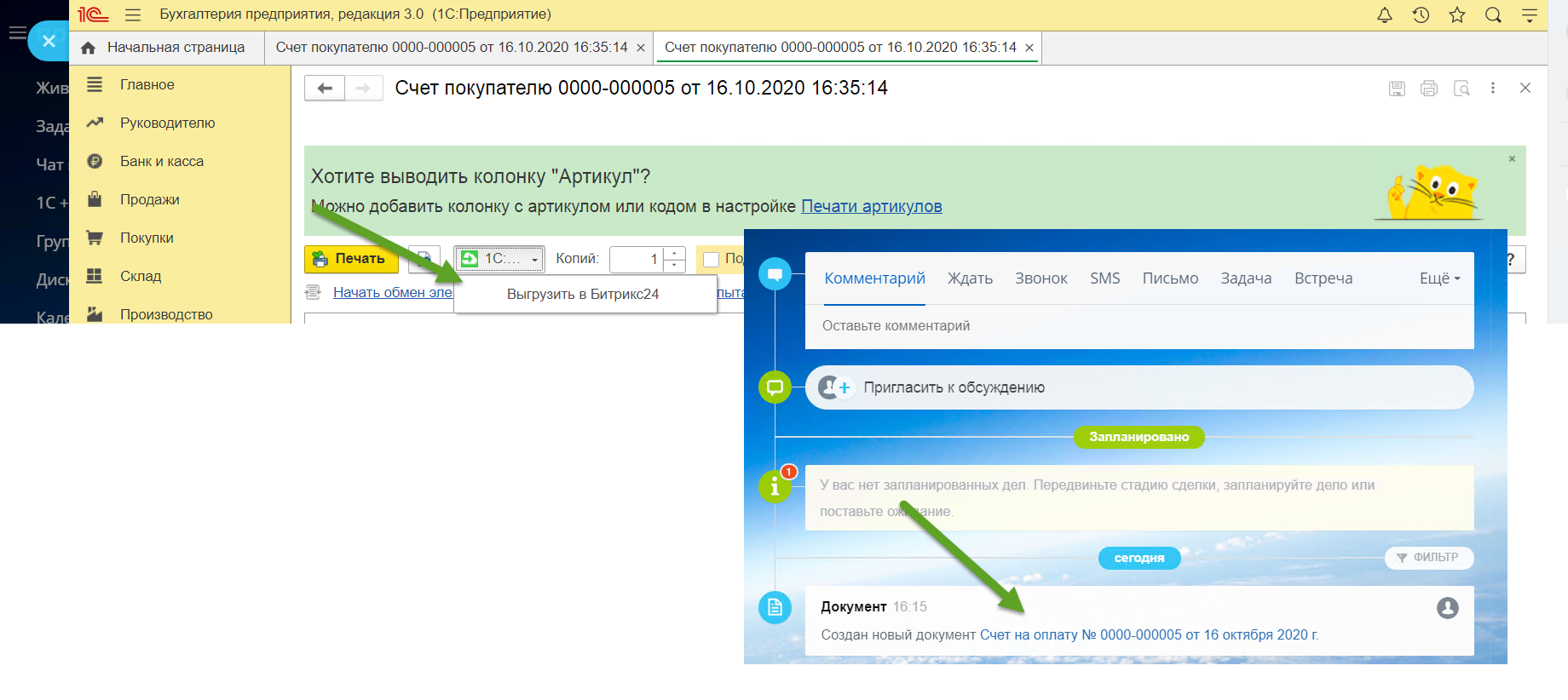
Task: Click Начать обмен электронными документами link
Action: (x=393, y=292)
